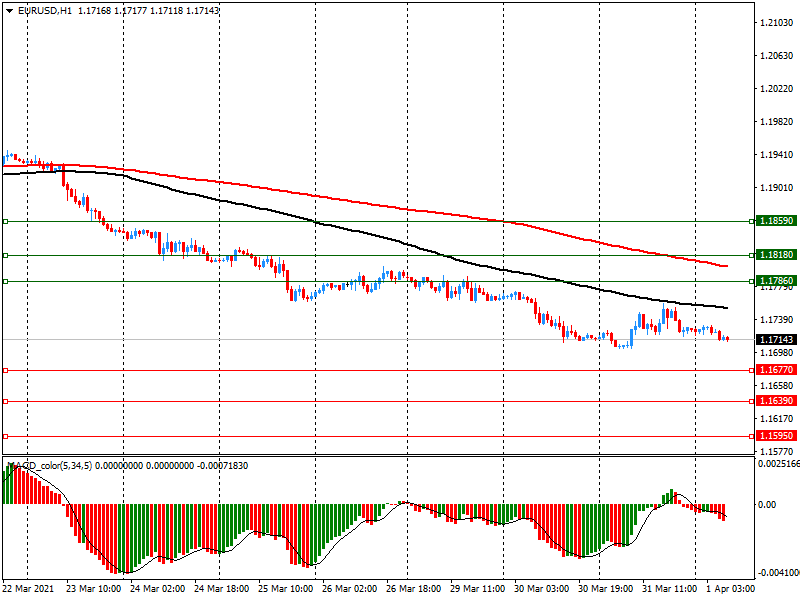
Task: Click the 1.17390 price scale value
Action: 777,320
